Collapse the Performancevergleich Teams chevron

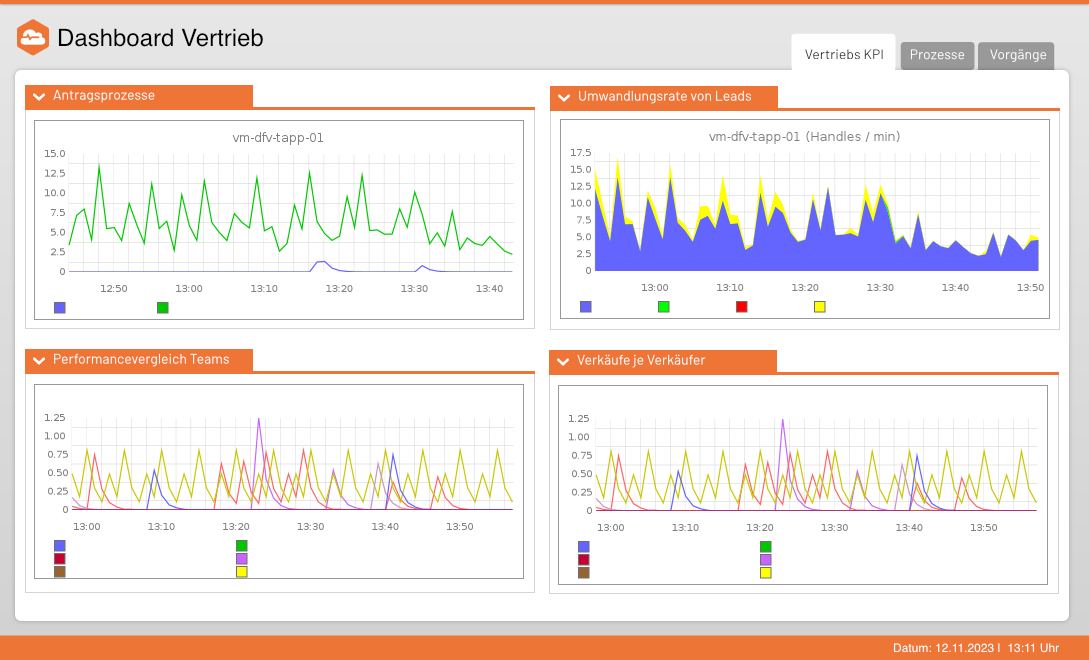[x=39, y=361]
